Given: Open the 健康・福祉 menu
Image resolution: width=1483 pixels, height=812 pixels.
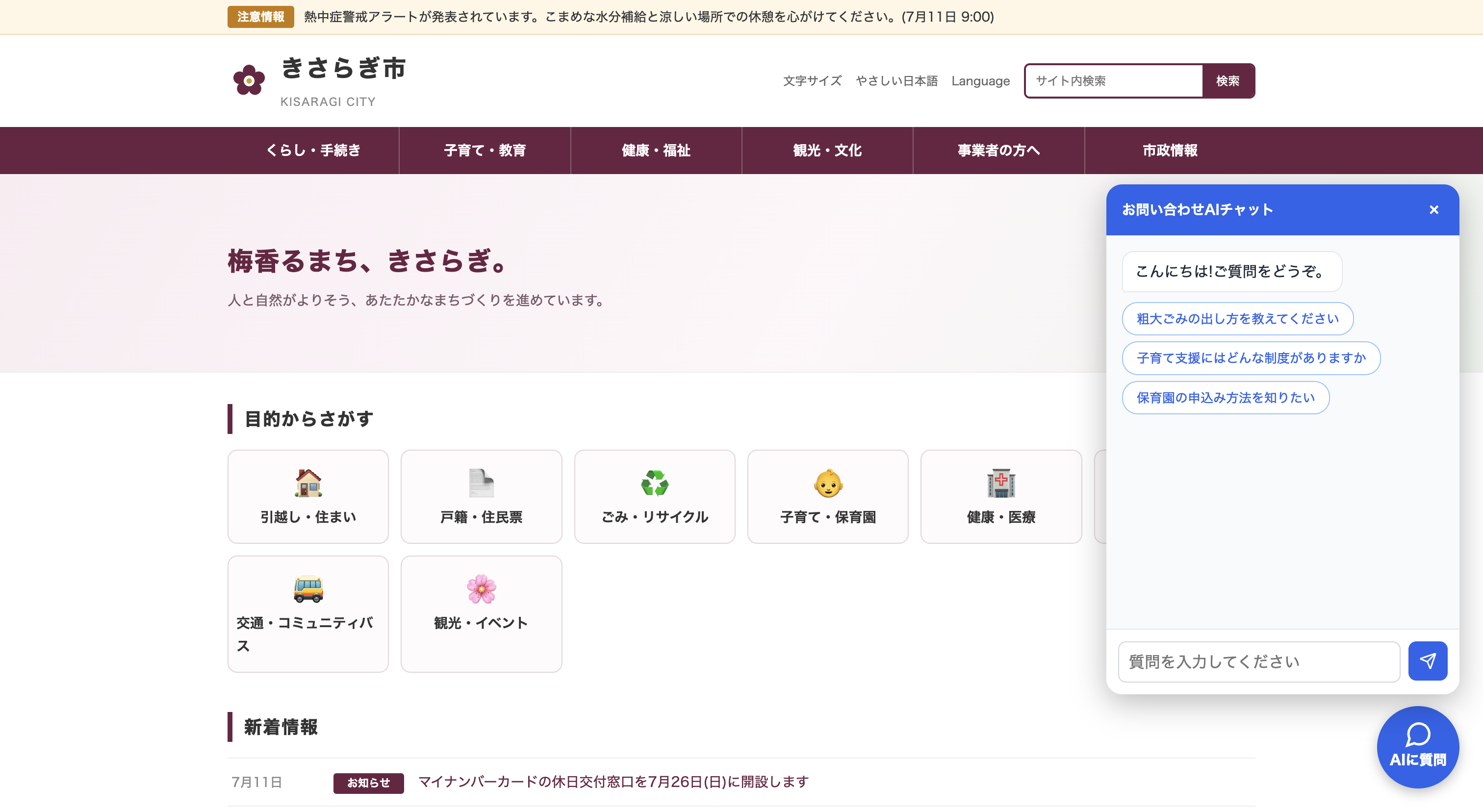Looking at the screenshot, I should point(656,150).
